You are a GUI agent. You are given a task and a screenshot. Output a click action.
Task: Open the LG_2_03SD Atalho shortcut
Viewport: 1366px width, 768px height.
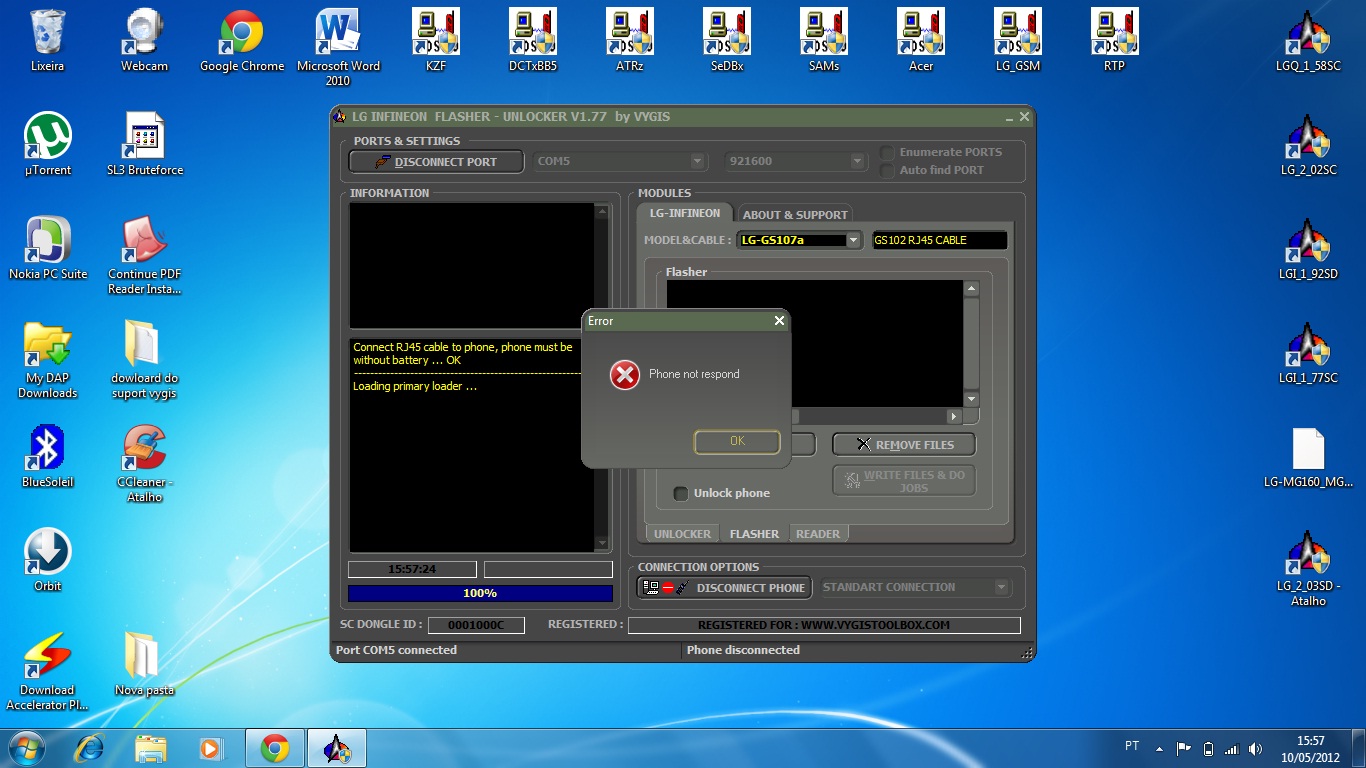point(1308,567)
